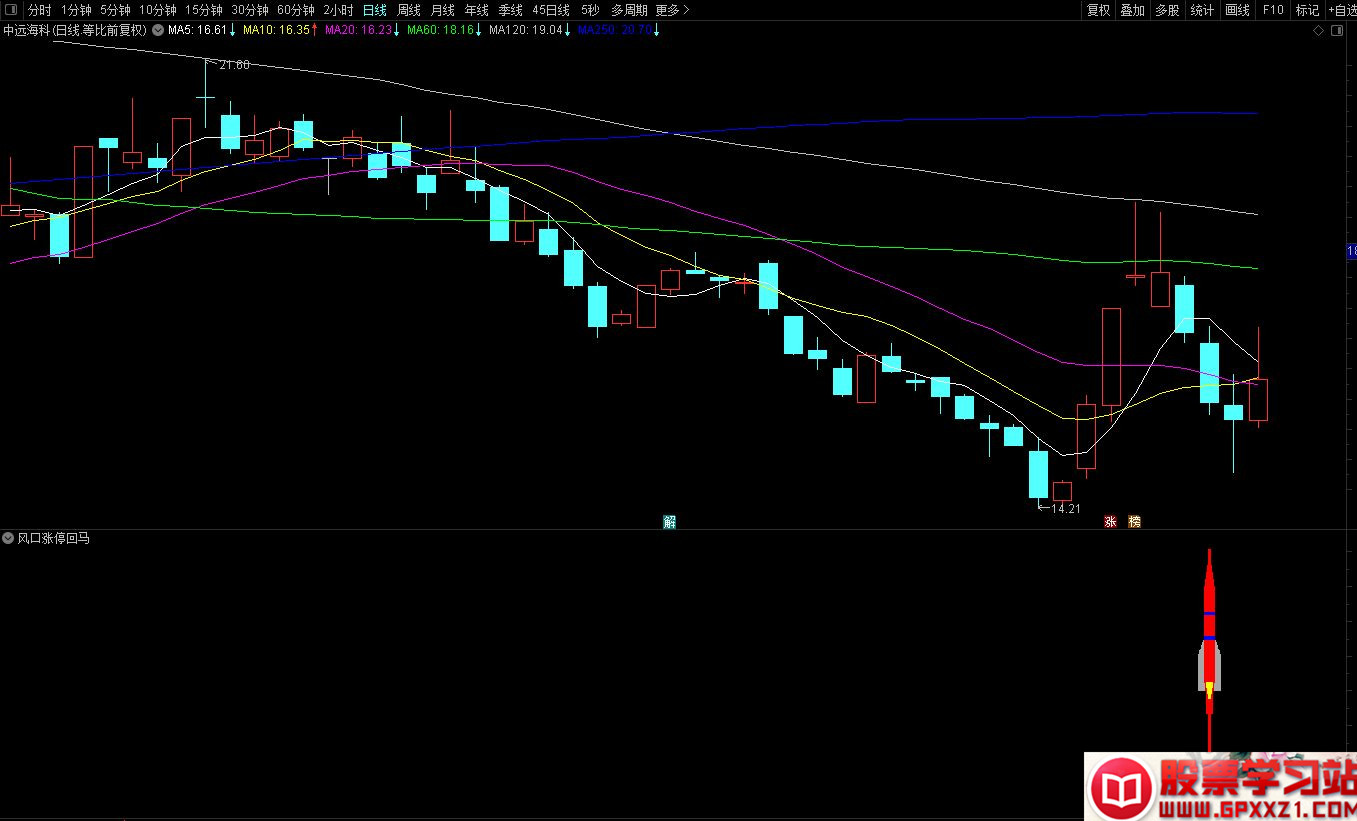Open the 多股 multi-stock view
The height and width of the screenshot is (821, 1357).
1167,10
